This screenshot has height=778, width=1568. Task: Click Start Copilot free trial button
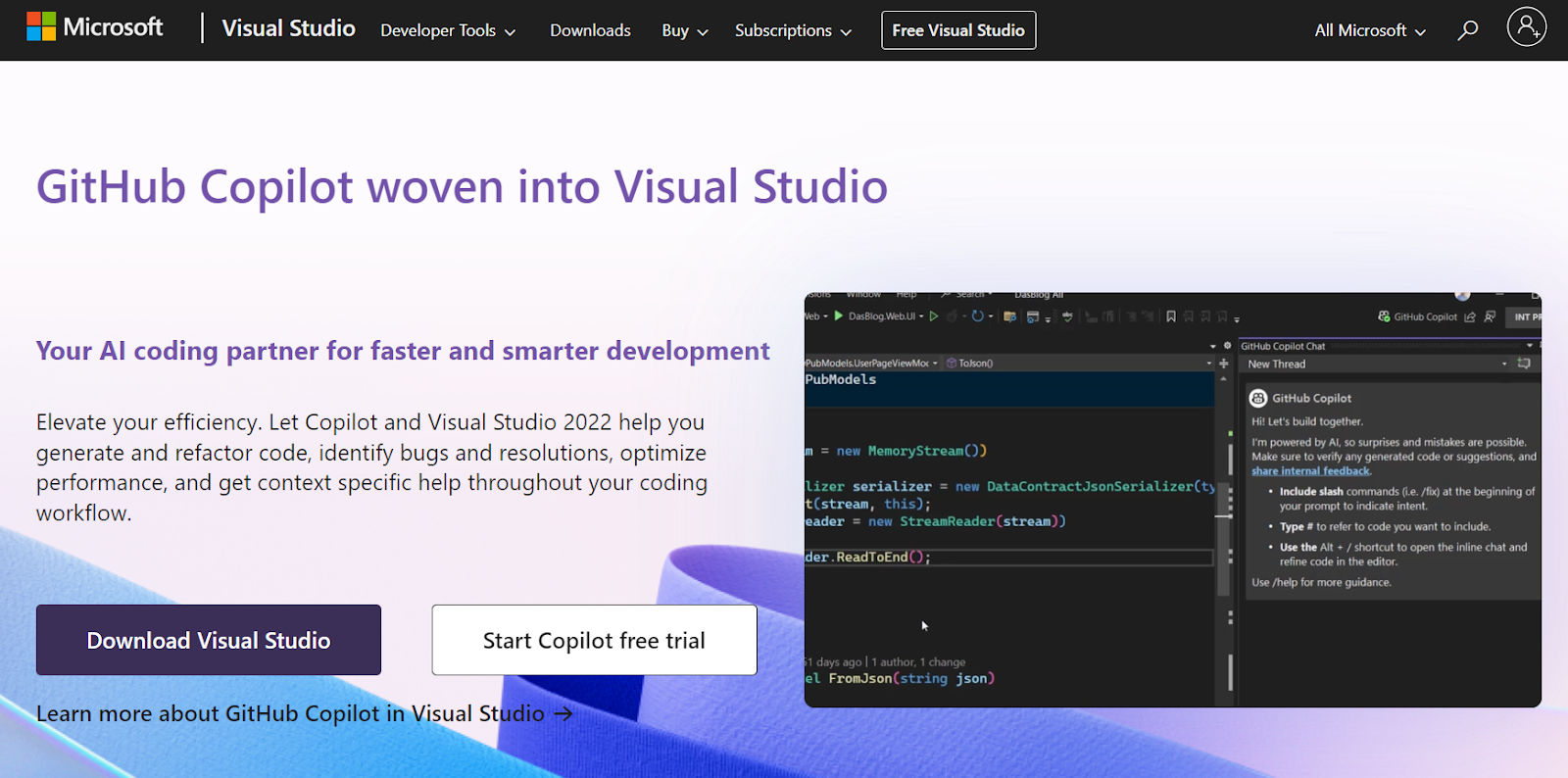click(x=594, y=640)
